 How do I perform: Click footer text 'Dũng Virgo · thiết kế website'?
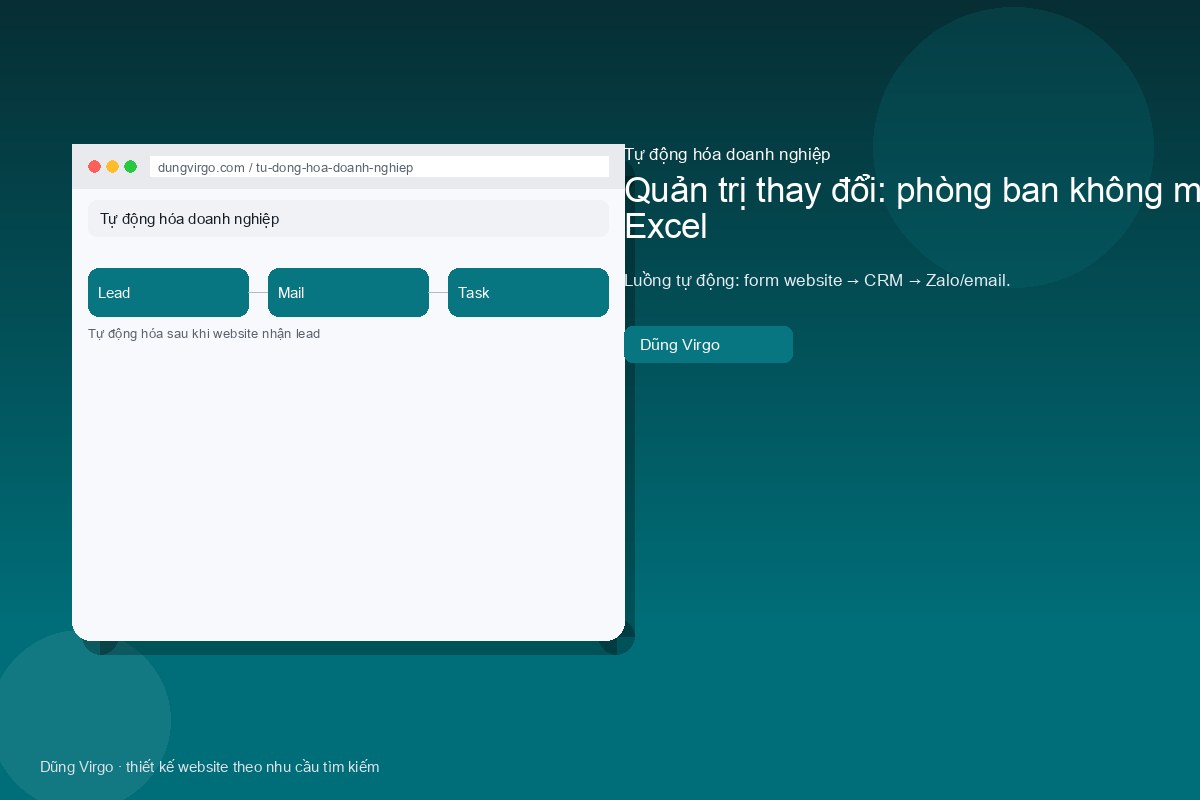(x=209, y=767)
